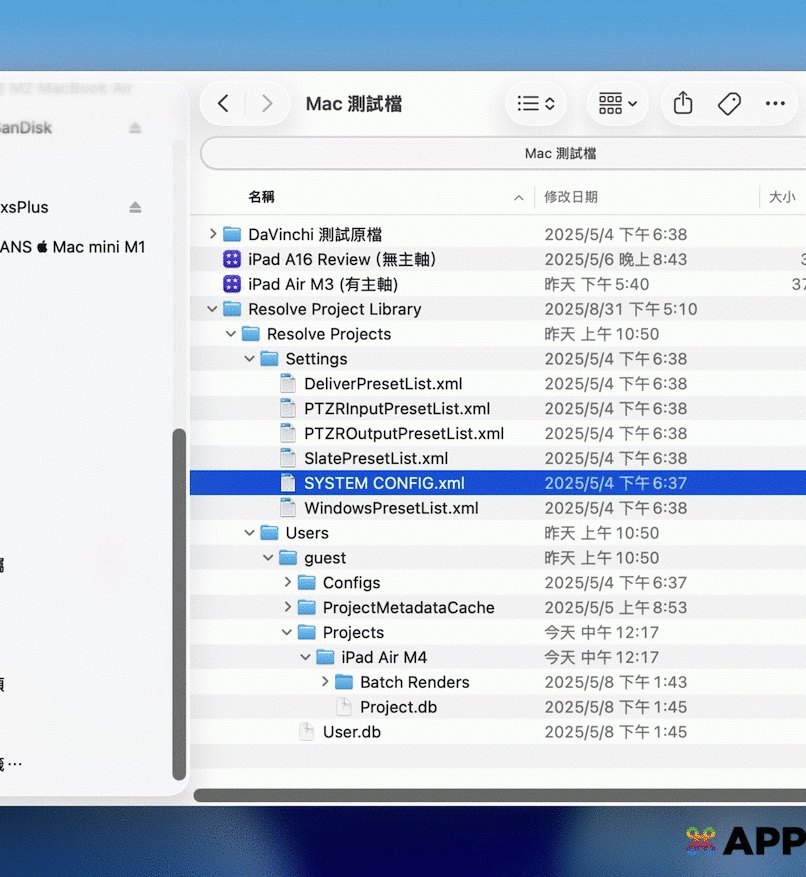This screenshot has width=806, height=877.
Task: Click the horizontal scrollbar at bottom
Action: coord(500,795)
